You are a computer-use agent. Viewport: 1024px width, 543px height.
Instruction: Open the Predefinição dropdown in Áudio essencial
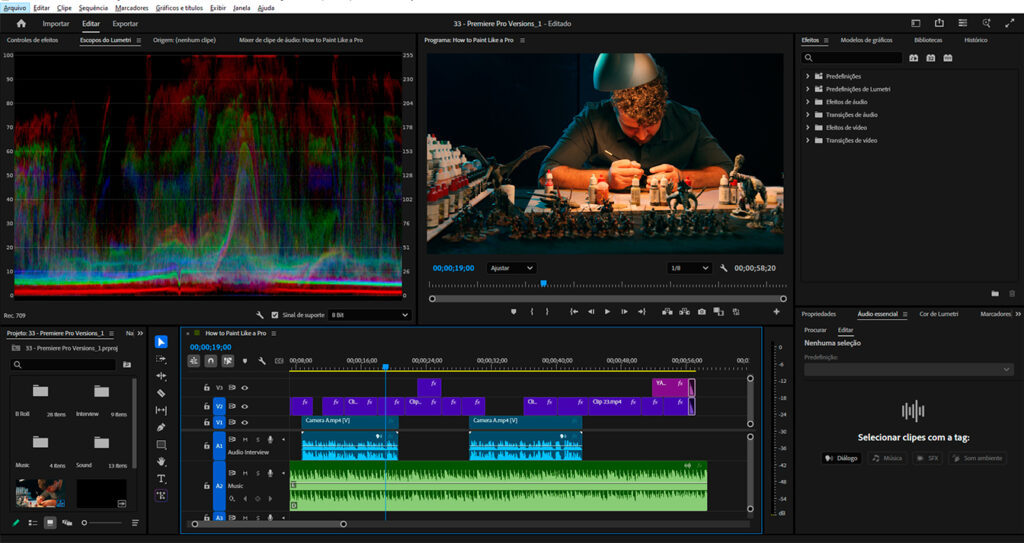coord(908,370)
